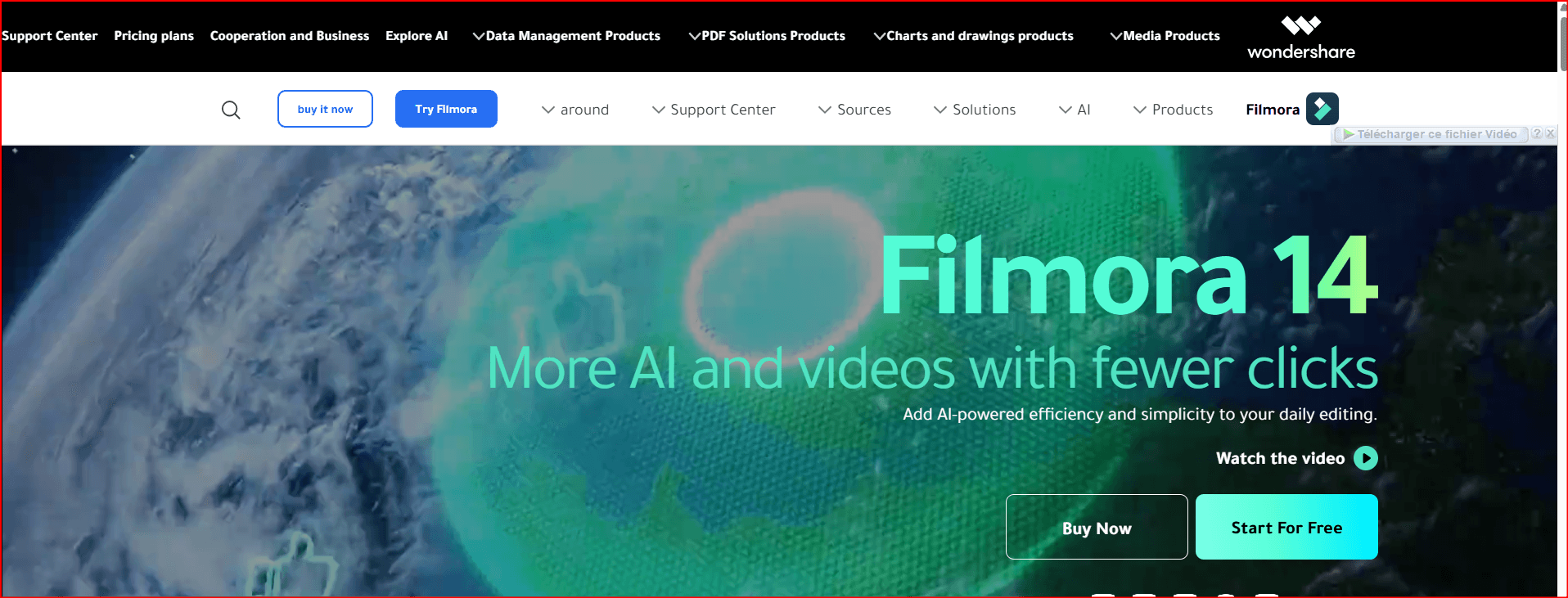Click the Wondershare logo
The height and width of the screenshot is (598, 1568).
1300,38
